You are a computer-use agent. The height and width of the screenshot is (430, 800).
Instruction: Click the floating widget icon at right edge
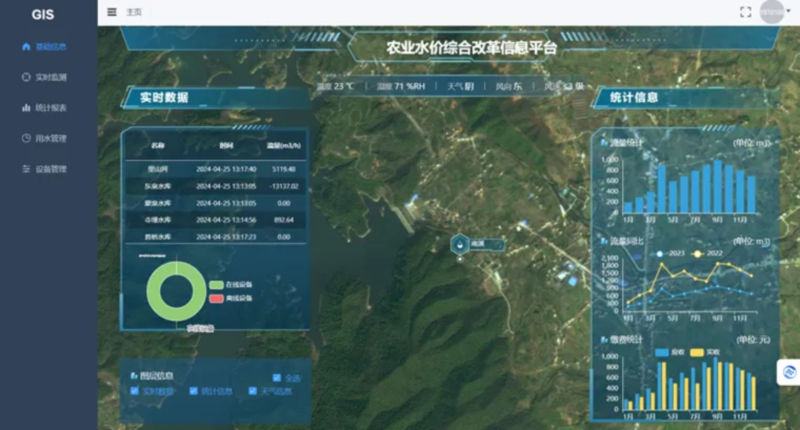pyautogui.click(x=789, y=372)
